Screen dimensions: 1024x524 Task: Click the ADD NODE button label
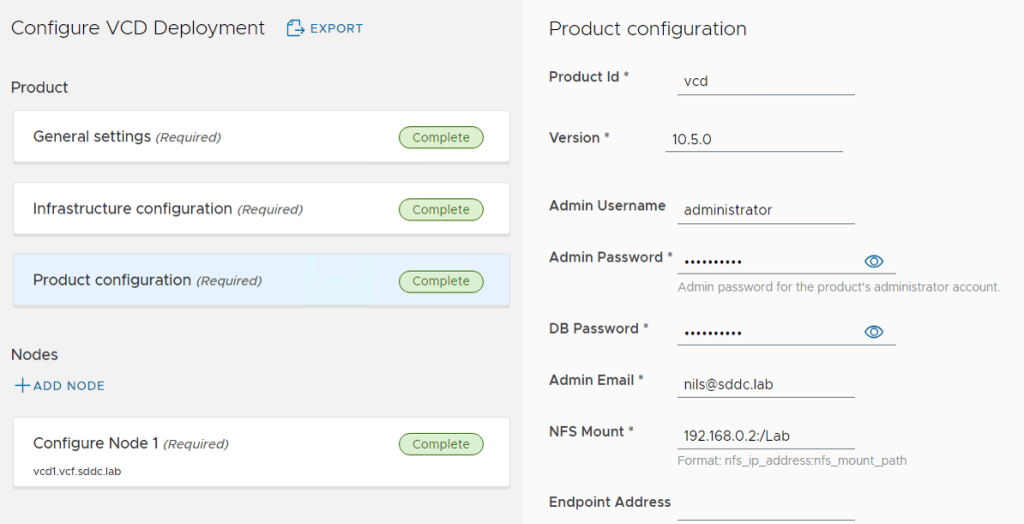69,386
